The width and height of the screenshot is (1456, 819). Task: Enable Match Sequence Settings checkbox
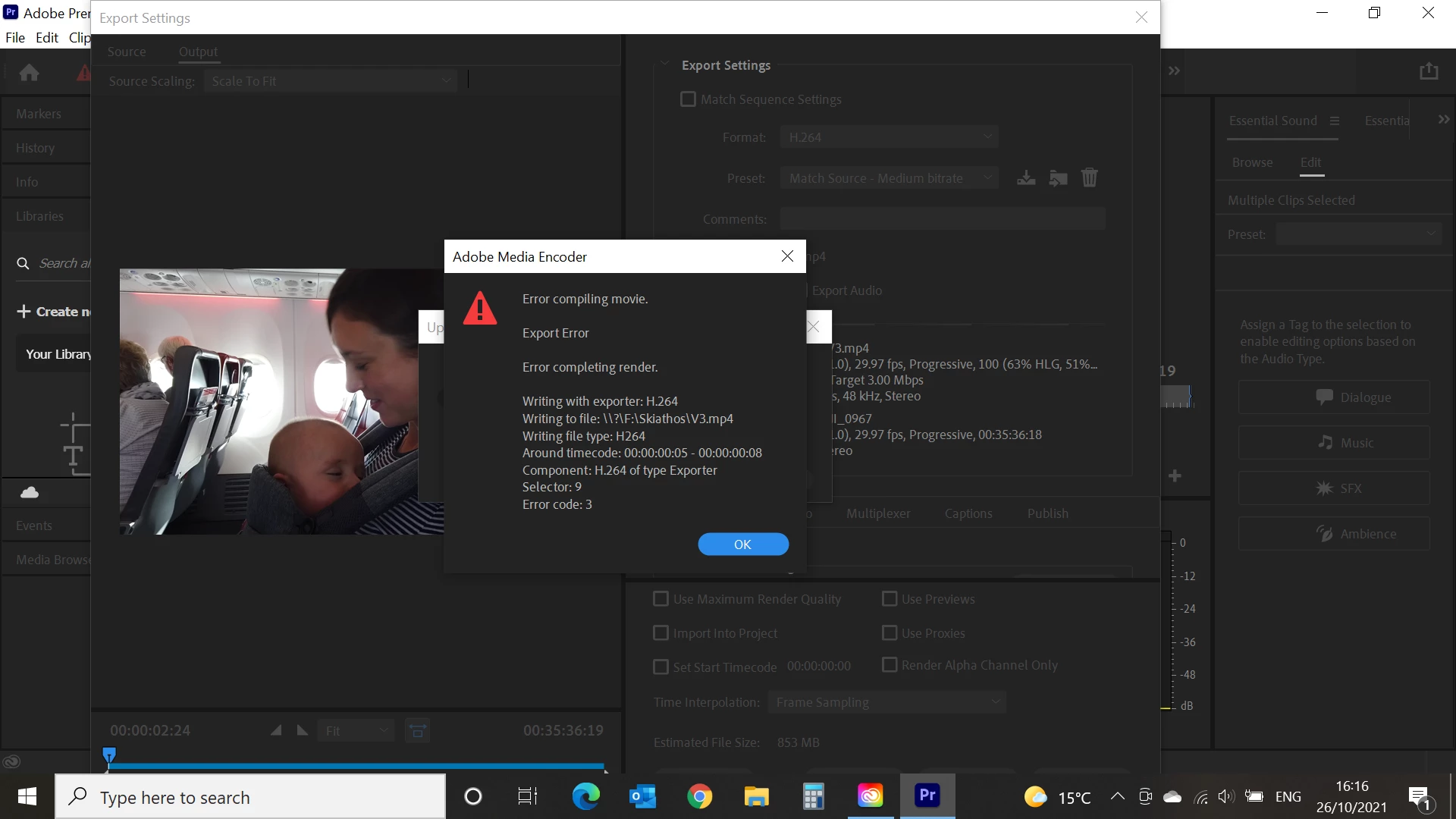[688, 99]
